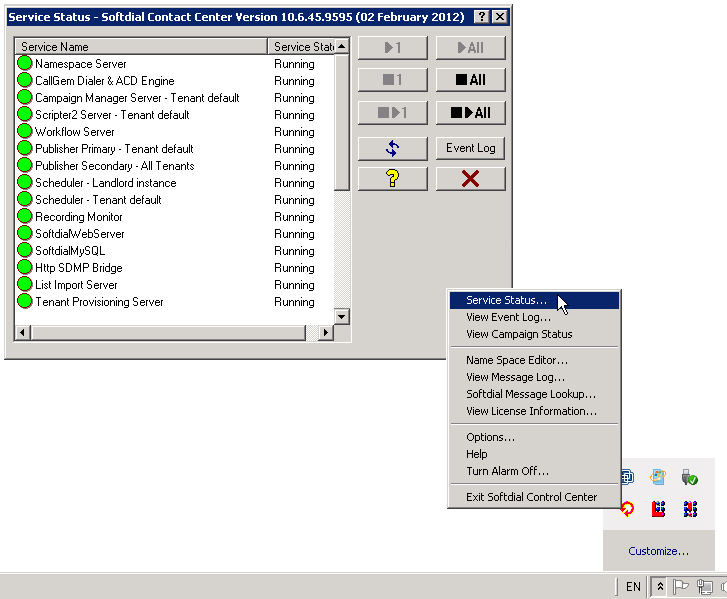
Task: Click the stop single service button
Action: pyautogui.click(x=392, y=80)
